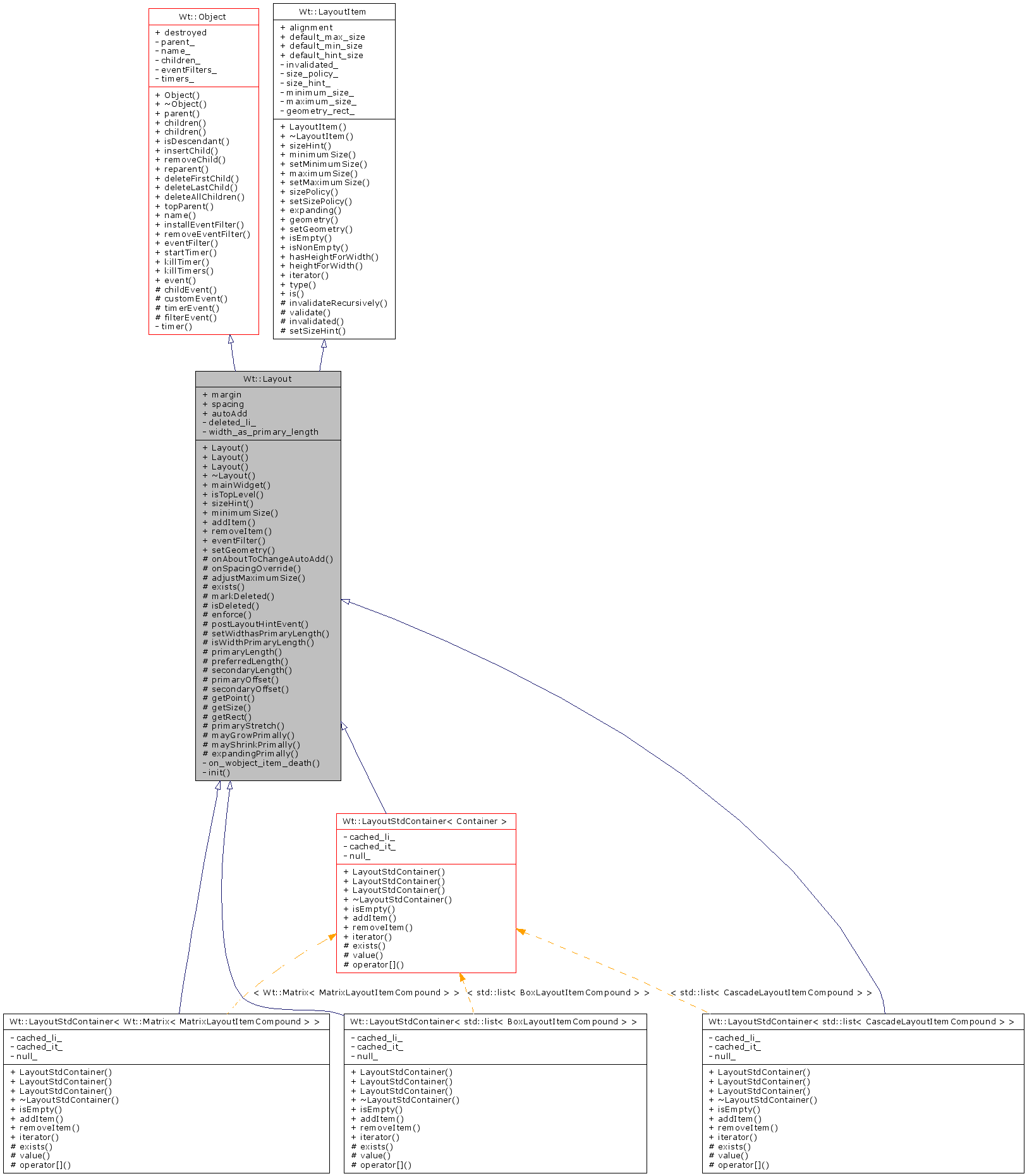Image resolution: width=1027 pixels, height=1176 pixels.
Task: Click '+ autoAdd' in Wt::Layout
Action: coord(225,414)
